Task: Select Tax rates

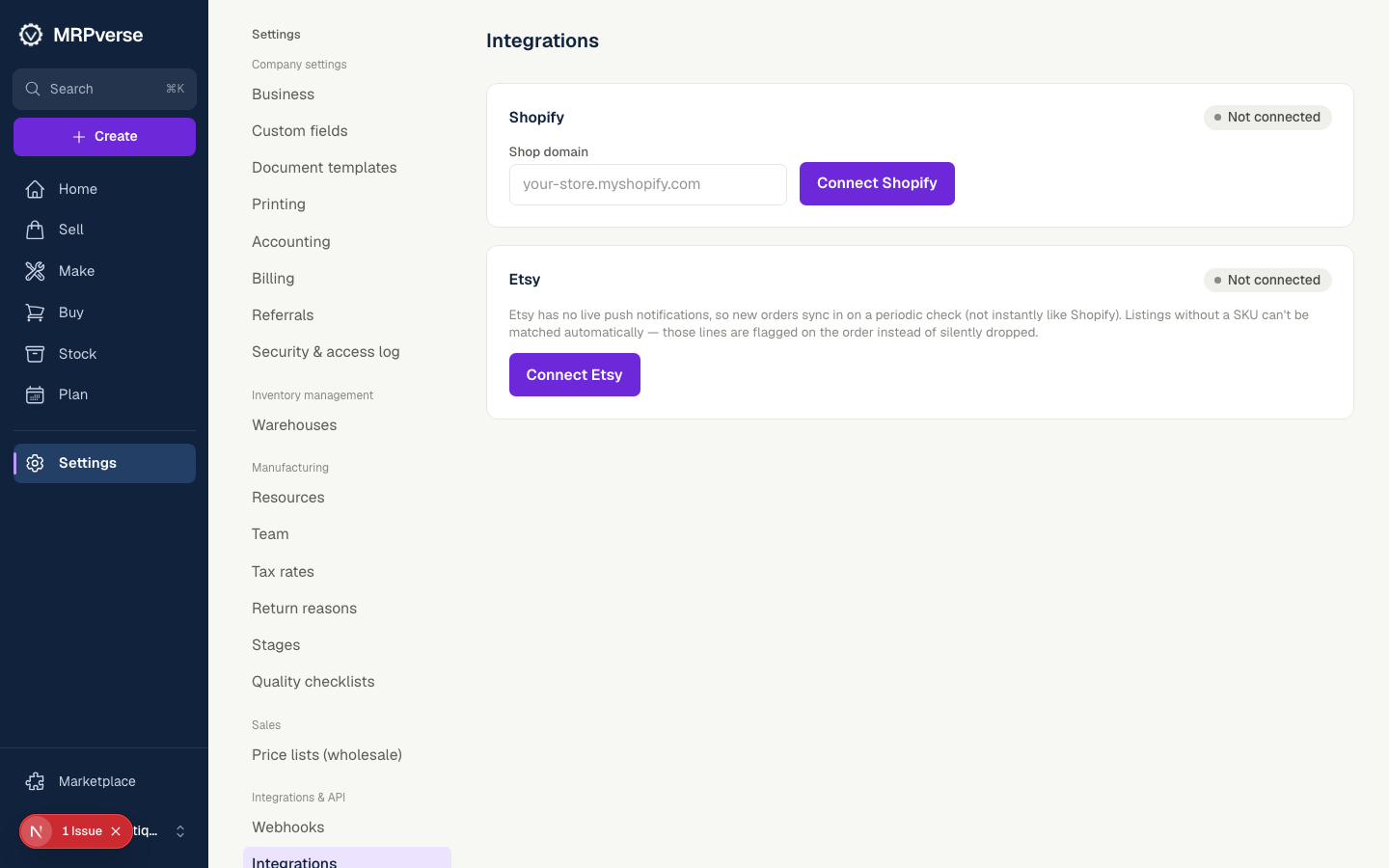Action: (x=283, y=572)
